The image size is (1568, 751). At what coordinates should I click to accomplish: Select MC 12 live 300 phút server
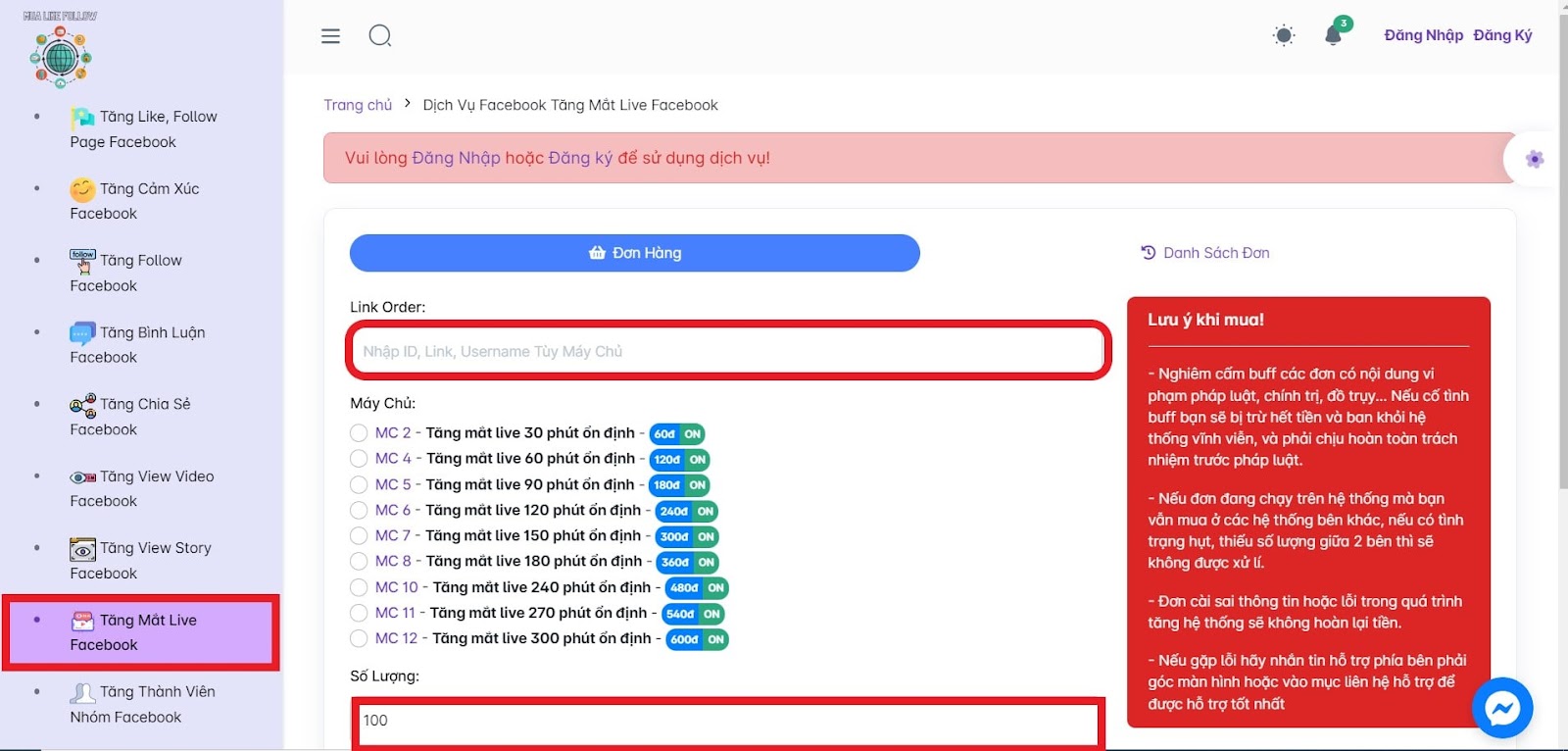(359, 638)
